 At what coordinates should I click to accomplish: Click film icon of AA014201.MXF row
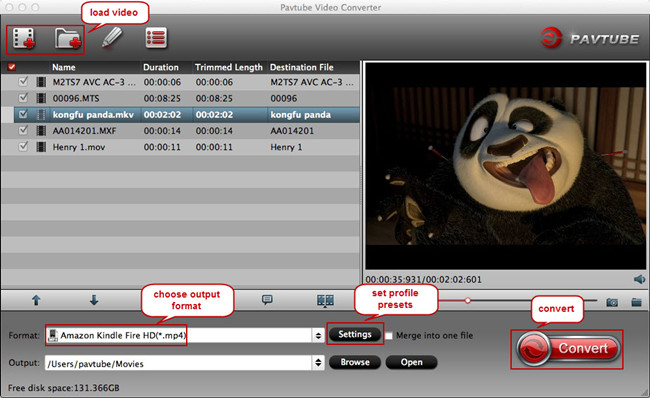(41, 131)
